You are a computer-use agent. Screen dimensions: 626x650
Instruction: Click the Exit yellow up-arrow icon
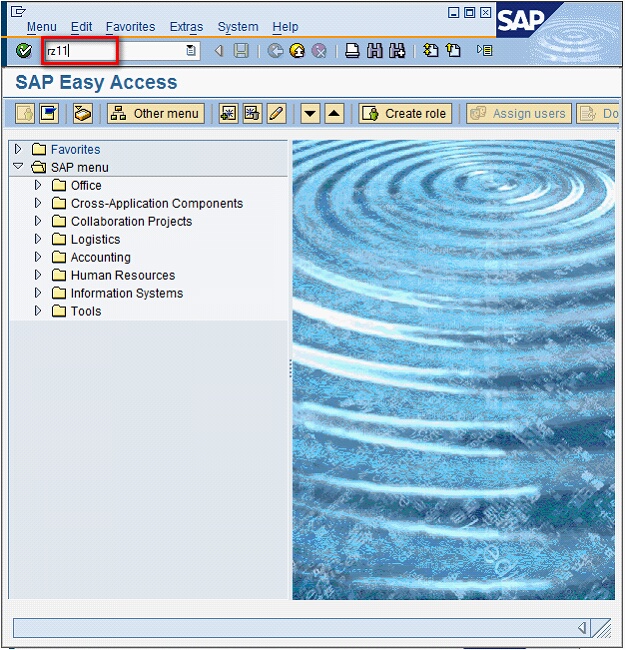pos(297,51)
